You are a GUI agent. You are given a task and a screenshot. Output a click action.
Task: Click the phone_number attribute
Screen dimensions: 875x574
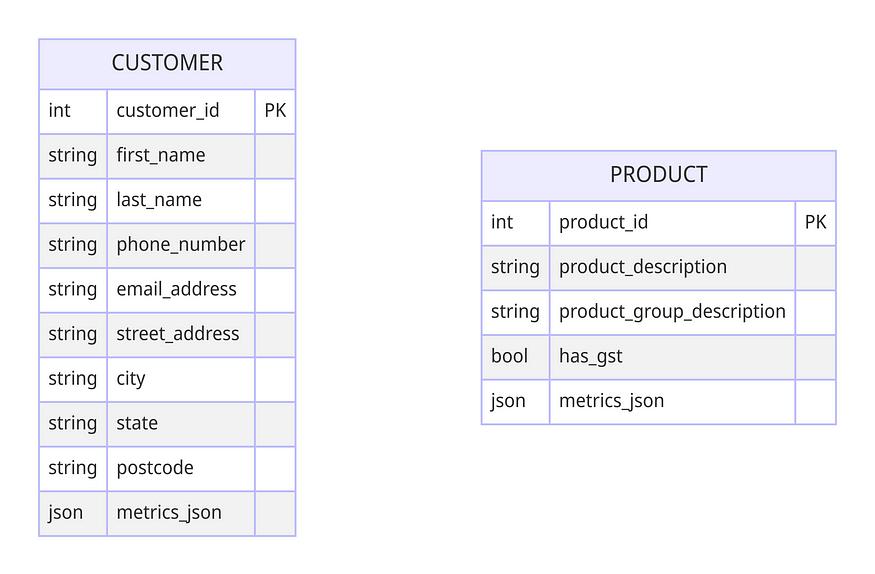pyautogui.click(x=181, y=245)
